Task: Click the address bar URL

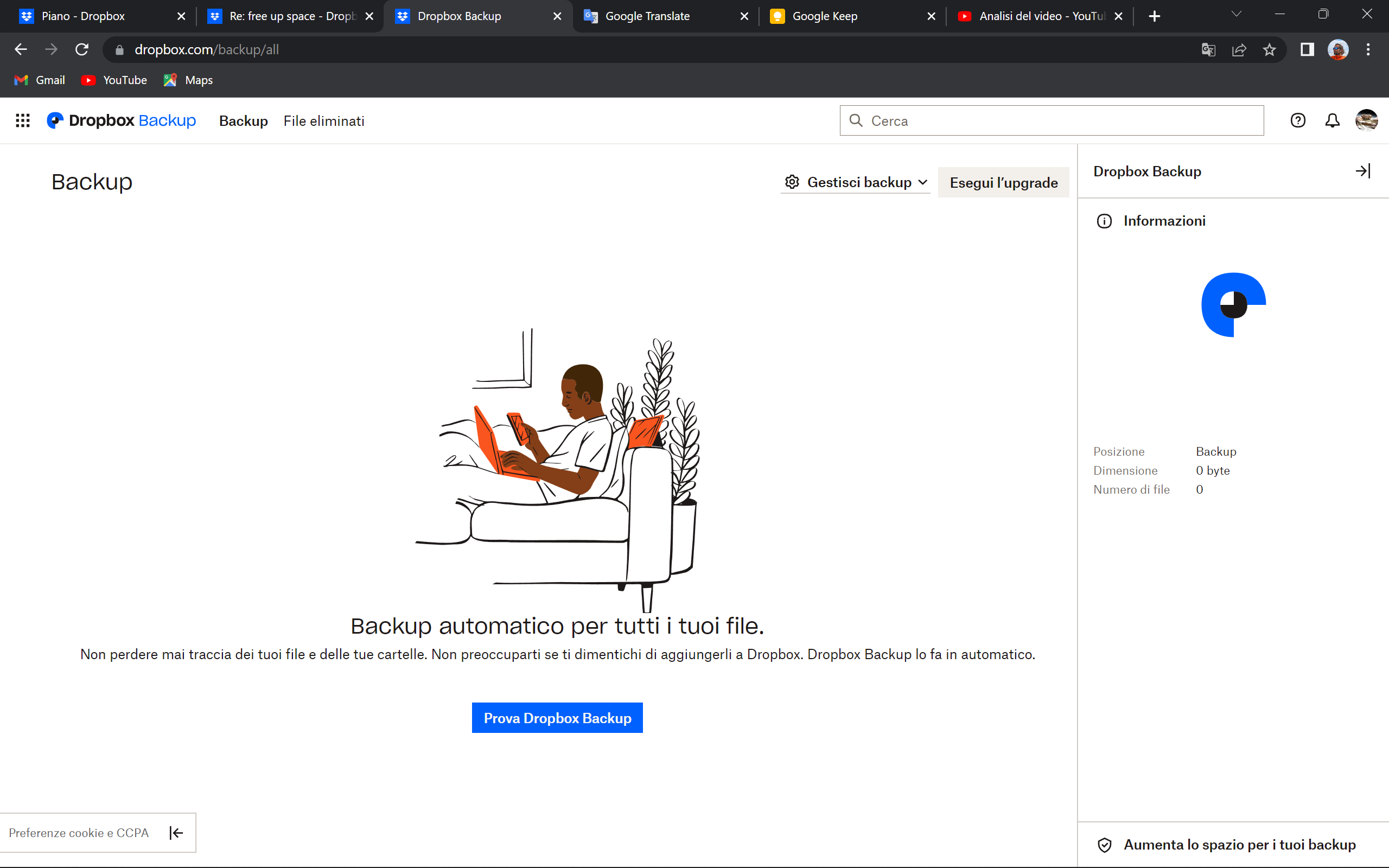Action: [x=207, y=50]
